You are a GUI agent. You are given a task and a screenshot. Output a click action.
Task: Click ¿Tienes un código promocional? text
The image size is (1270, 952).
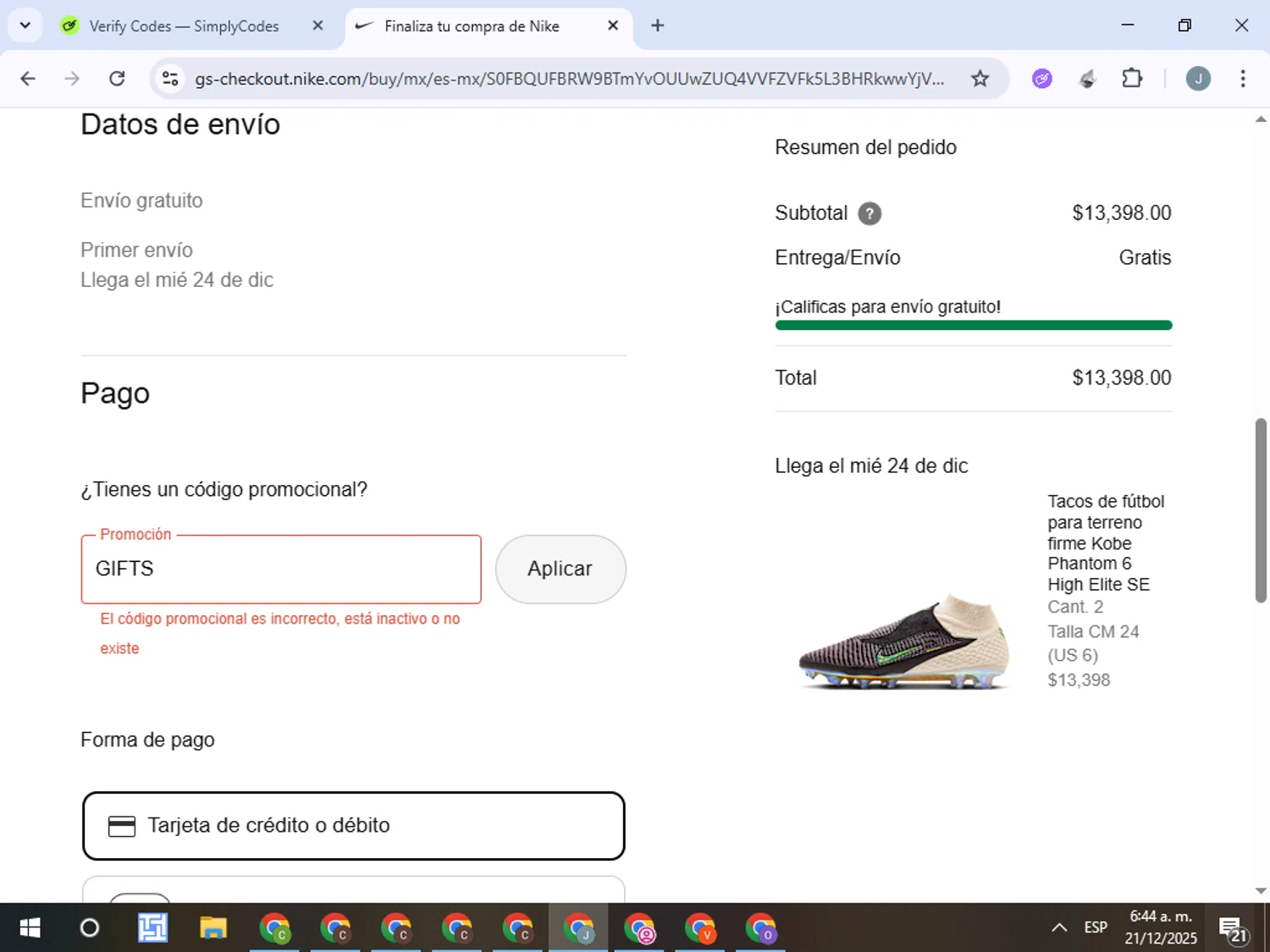(224, 489)
